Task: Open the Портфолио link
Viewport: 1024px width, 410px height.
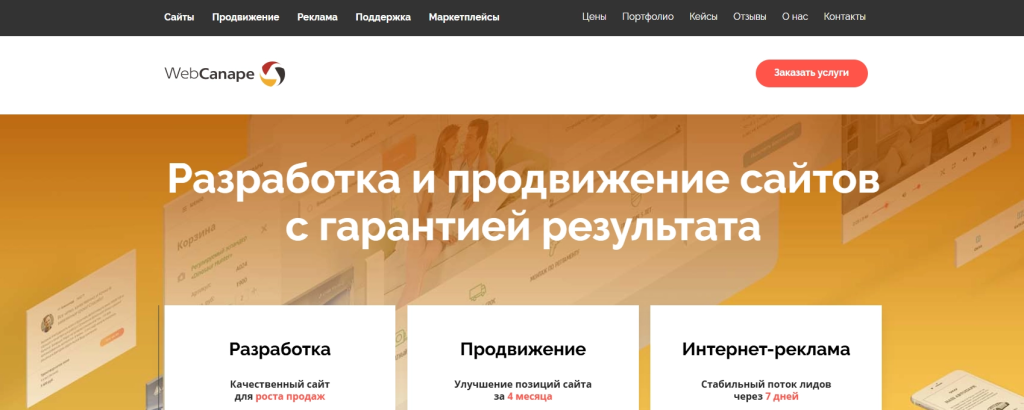Action: (x=648, y=18)
